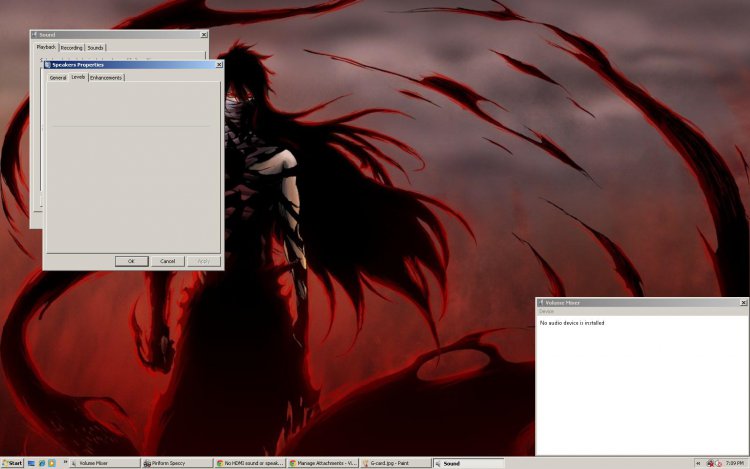Click the red tray icon beside the clock
This screenshot has height=469, width=750.
pos(718,464)
